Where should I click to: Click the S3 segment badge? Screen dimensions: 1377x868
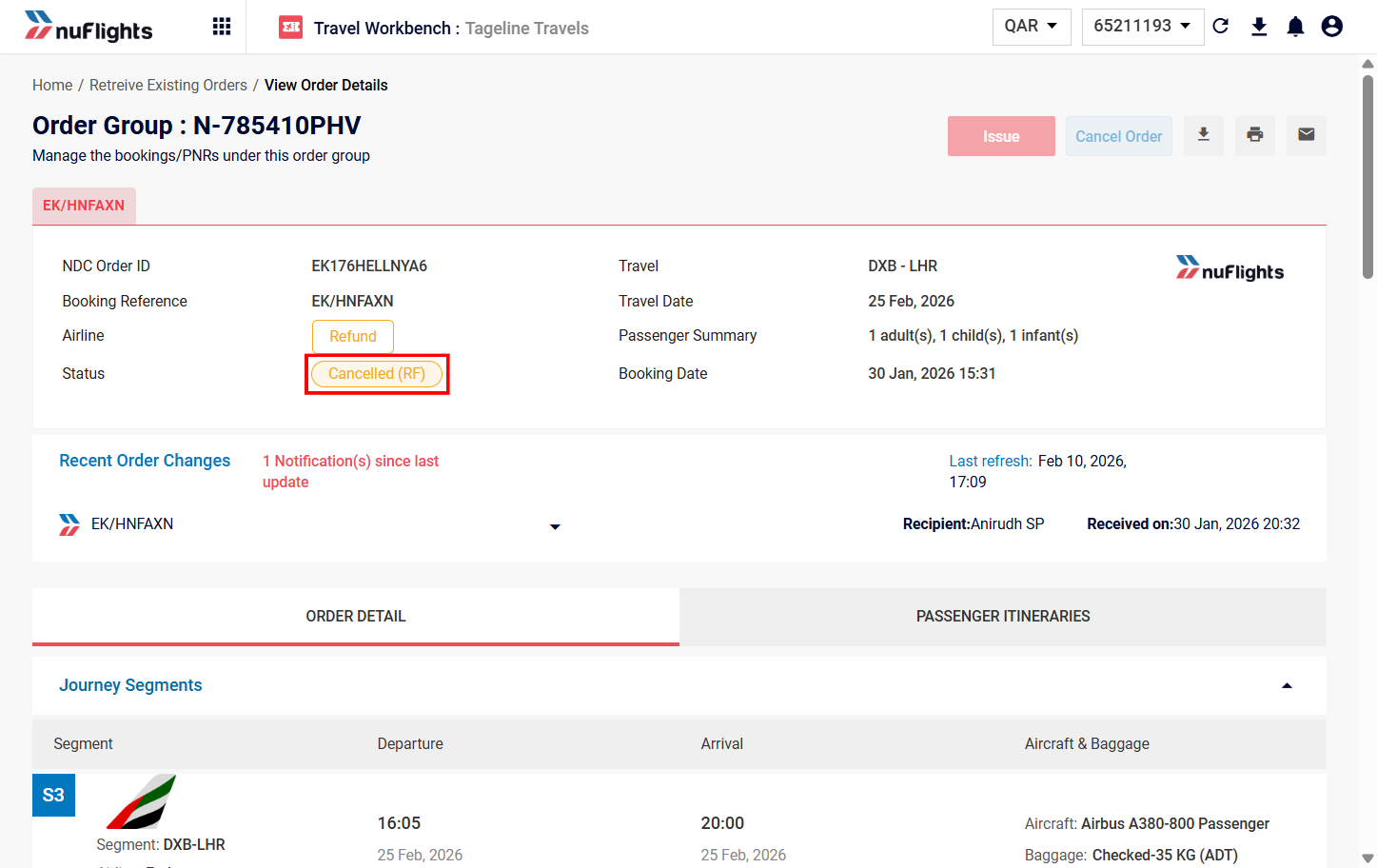53,795
